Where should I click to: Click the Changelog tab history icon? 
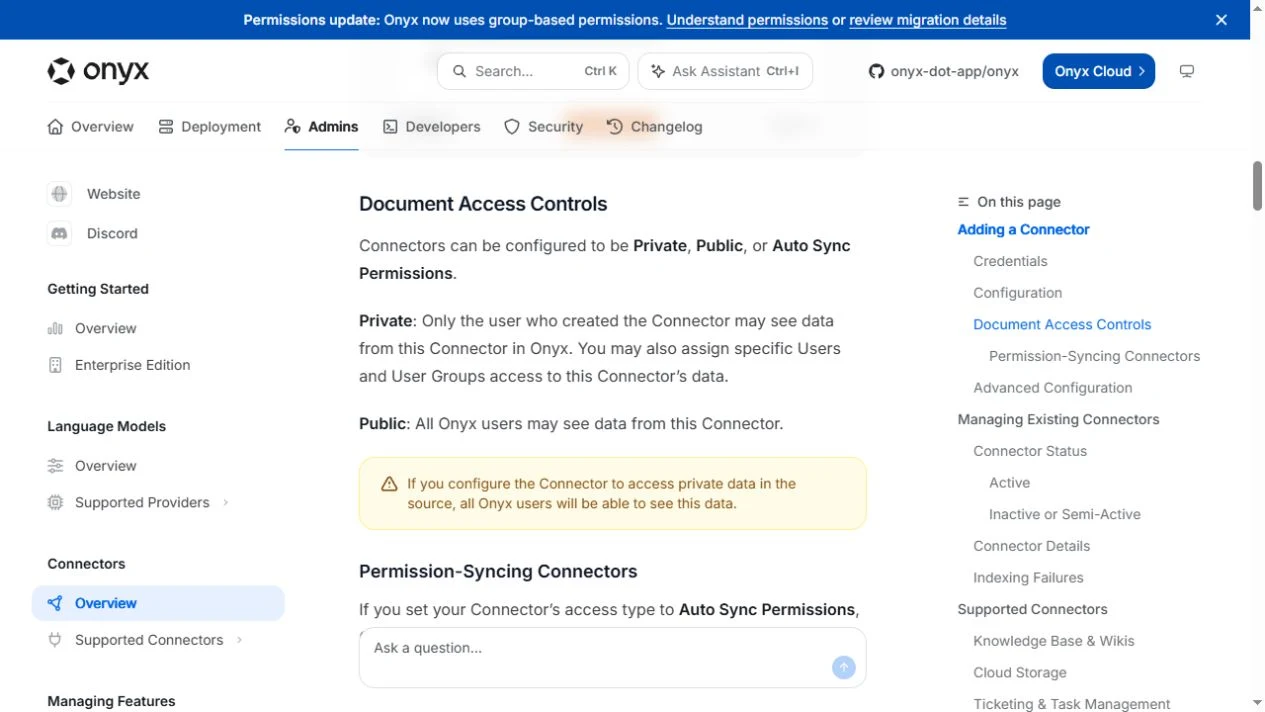(x=614, y=127)
